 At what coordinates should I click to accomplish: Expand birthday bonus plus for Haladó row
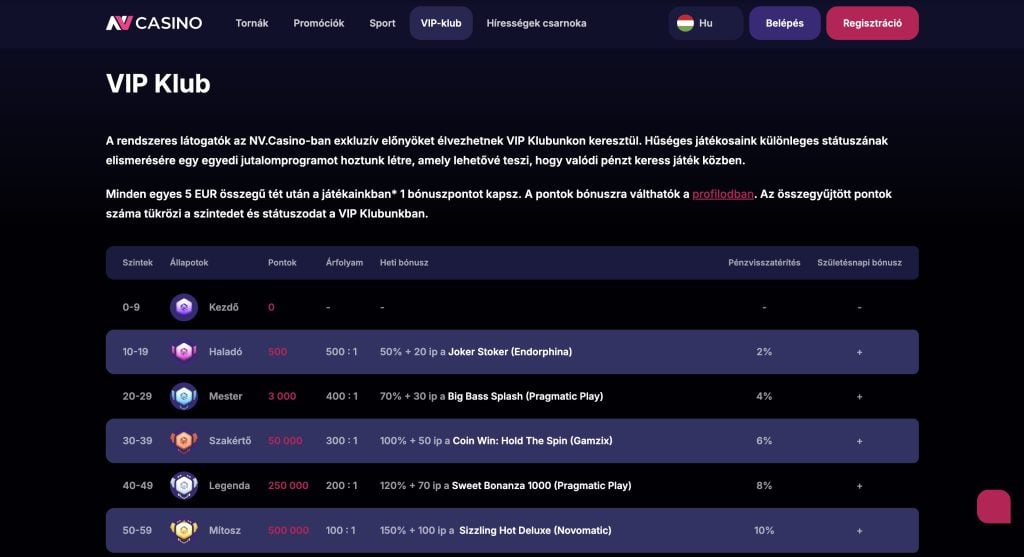(859, 352)
